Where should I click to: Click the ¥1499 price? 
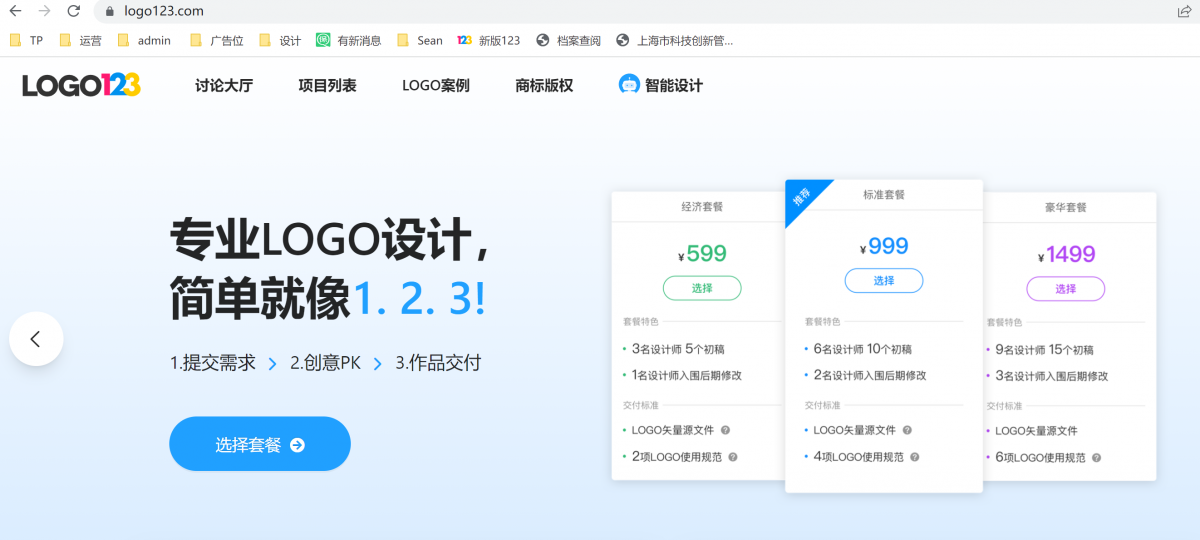pyautogui.click(x=1066, y=254)
